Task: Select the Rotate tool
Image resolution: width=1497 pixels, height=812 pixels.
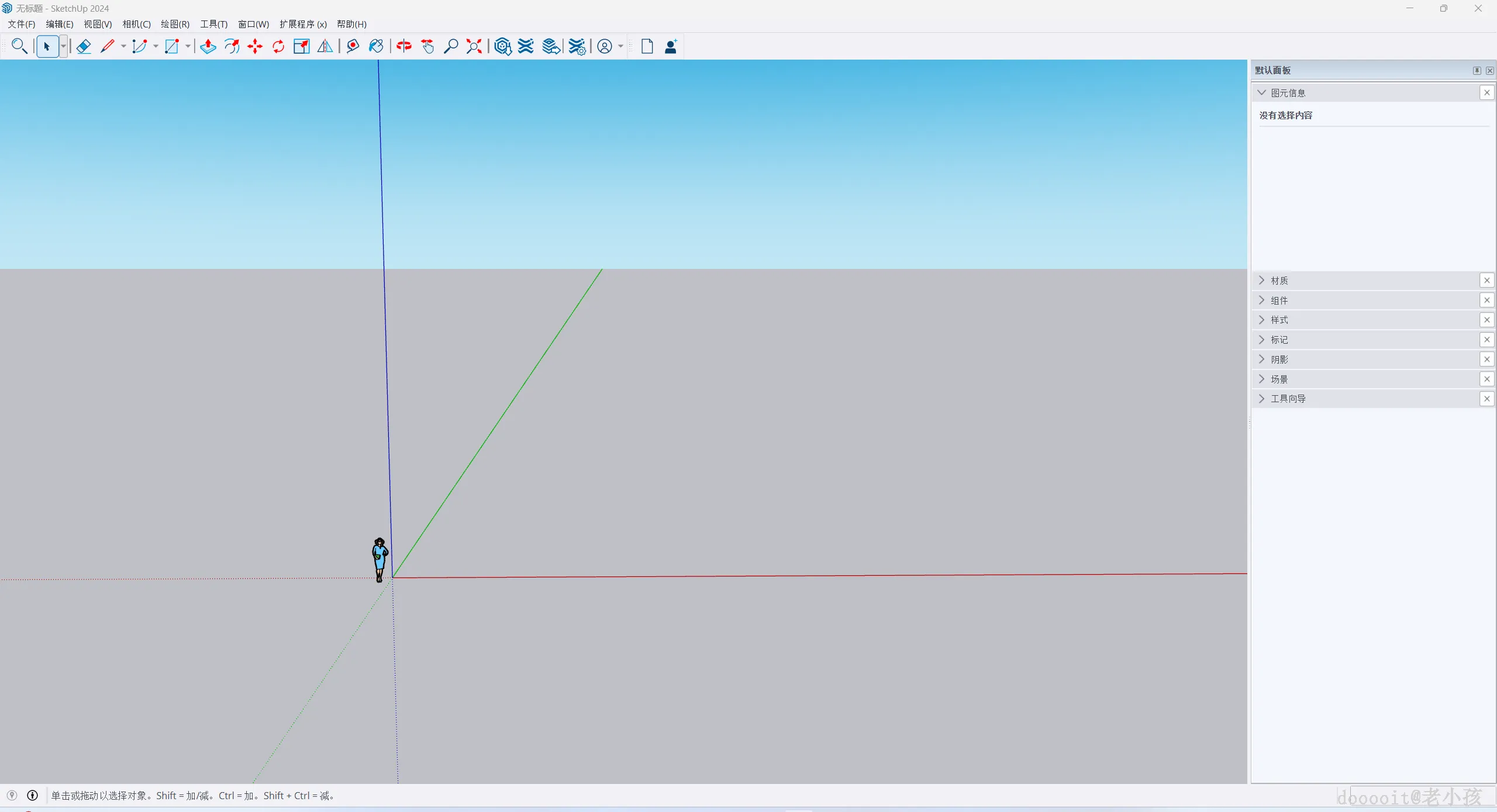Action: pos(278,46)
